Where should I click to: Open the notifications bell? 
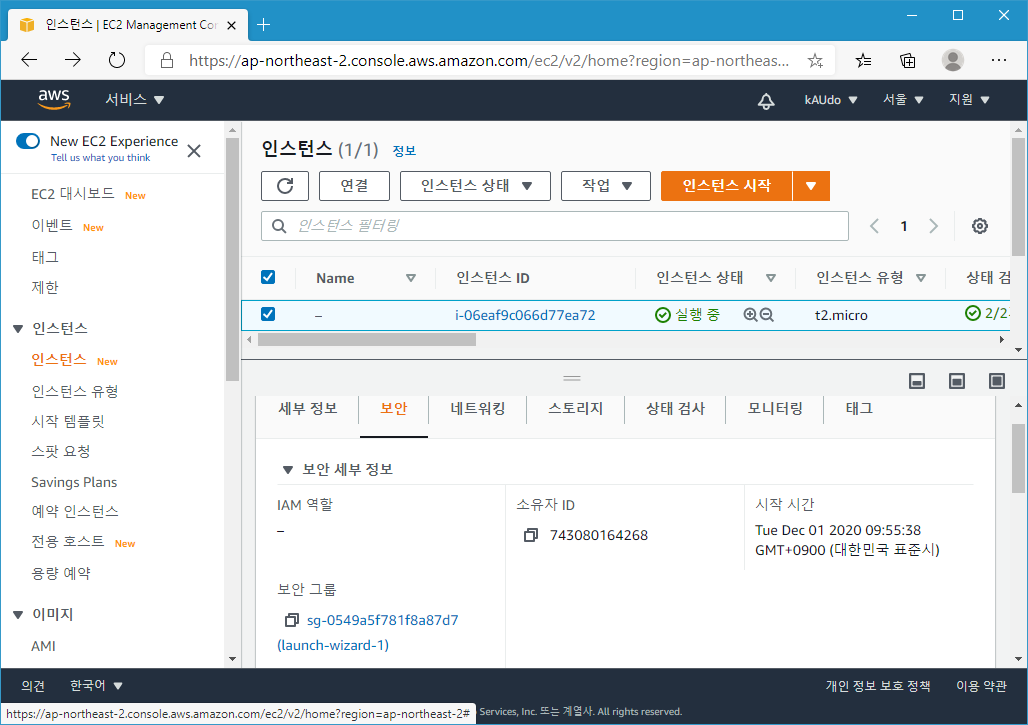766,100
